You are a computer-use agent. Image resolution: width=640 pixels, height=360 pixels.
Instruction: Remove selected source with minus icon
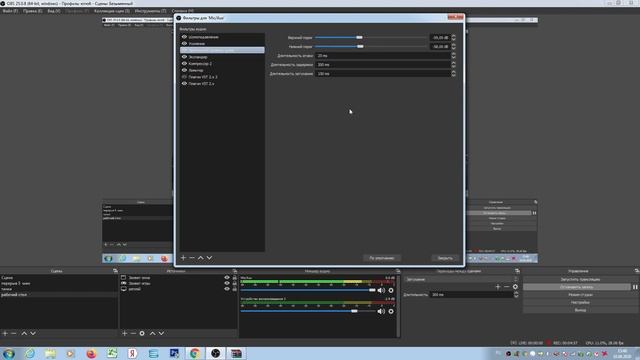[133, 333]
